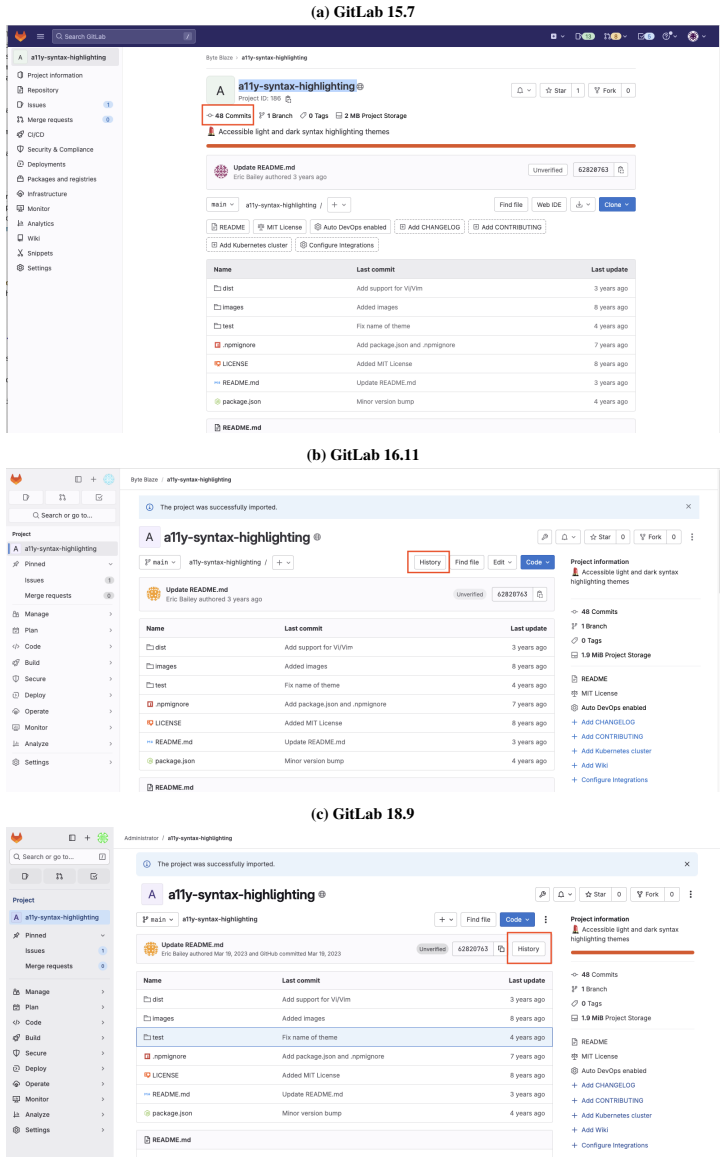Screen dimensions: 726x1163
Task: Open the merge requests icon in the 15.7 top bar
Action: tap(615, 36)
